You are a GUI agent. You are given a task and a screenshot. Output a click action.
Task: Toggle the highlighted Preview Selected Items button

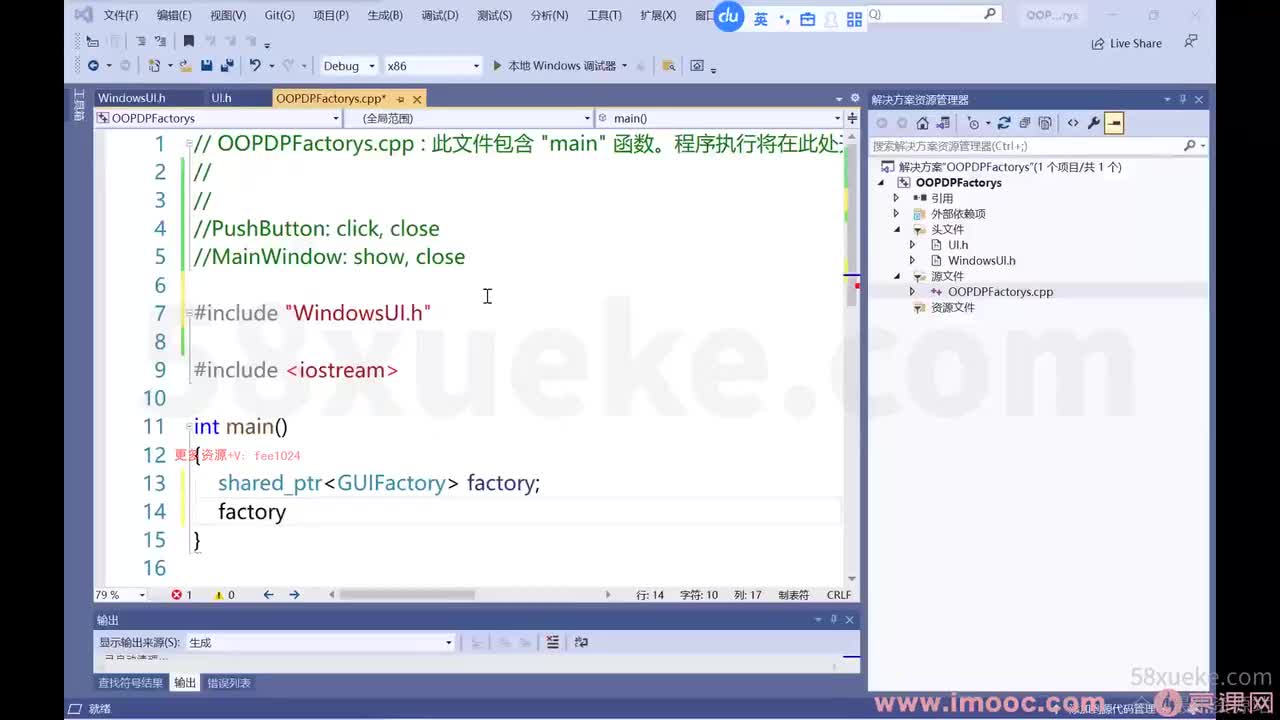pos(1114,123)
